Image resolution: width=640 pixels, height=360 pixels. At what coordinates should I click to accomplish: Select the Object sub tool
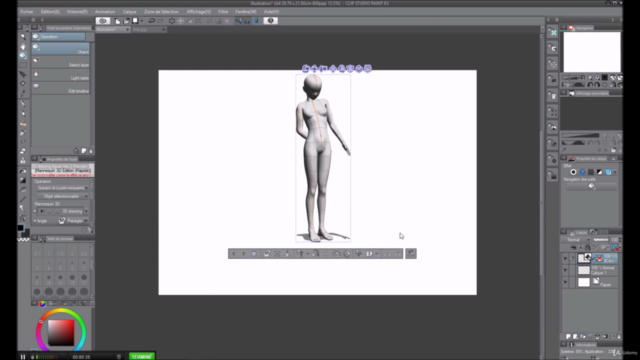(x=60, y=49)
